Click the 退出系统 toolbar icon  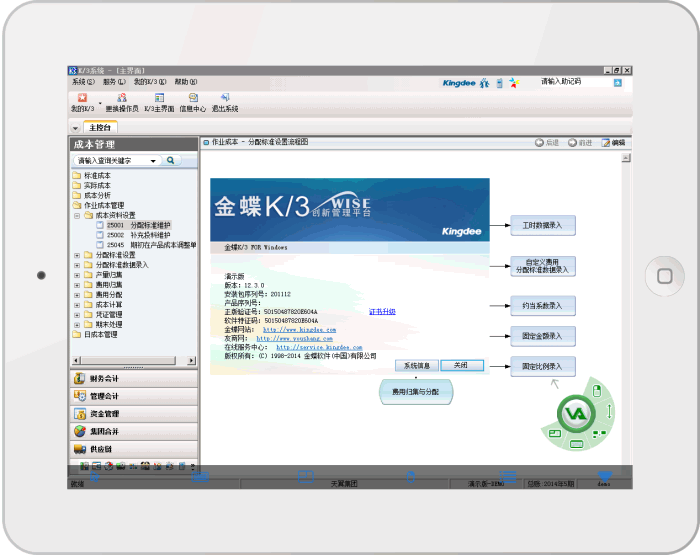point(224,98)
